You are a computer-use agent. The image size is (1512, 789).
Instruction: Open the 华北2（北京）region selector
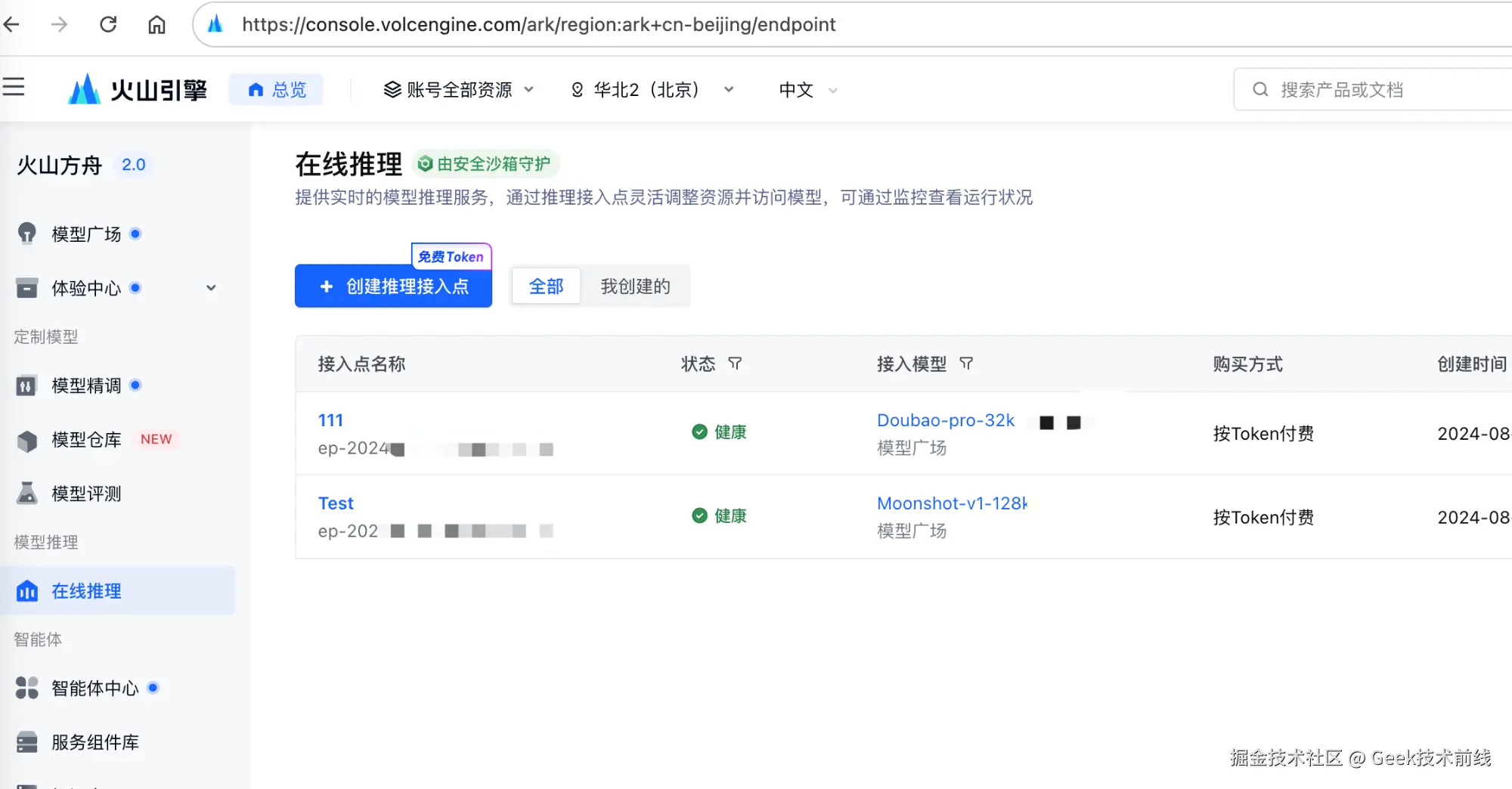[x=652, y=89]
